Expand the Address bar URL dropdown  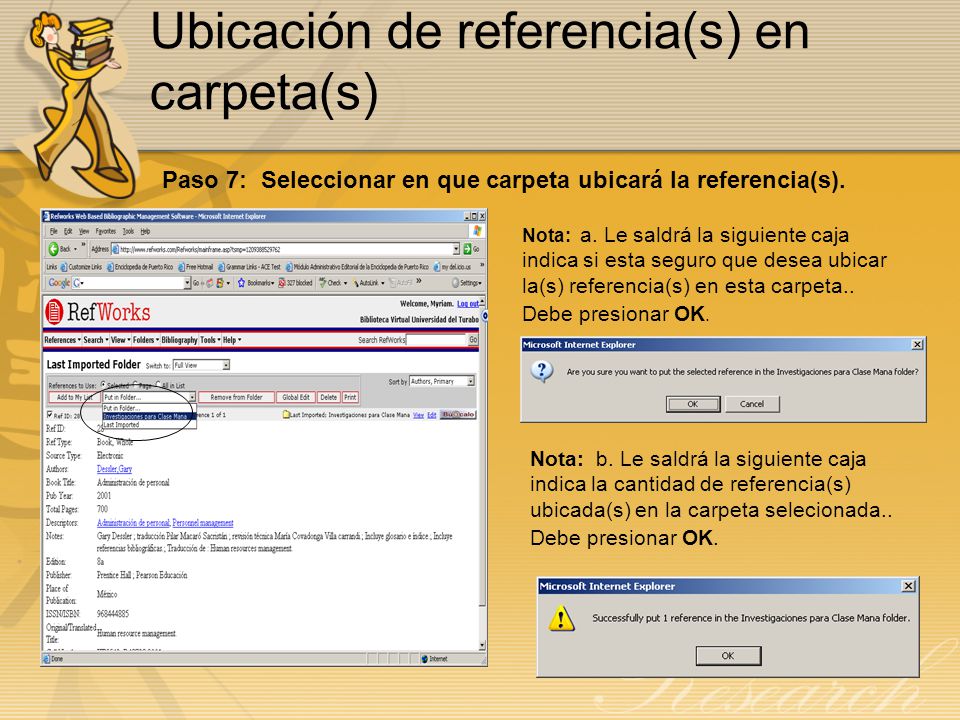(x=456, y=249)
